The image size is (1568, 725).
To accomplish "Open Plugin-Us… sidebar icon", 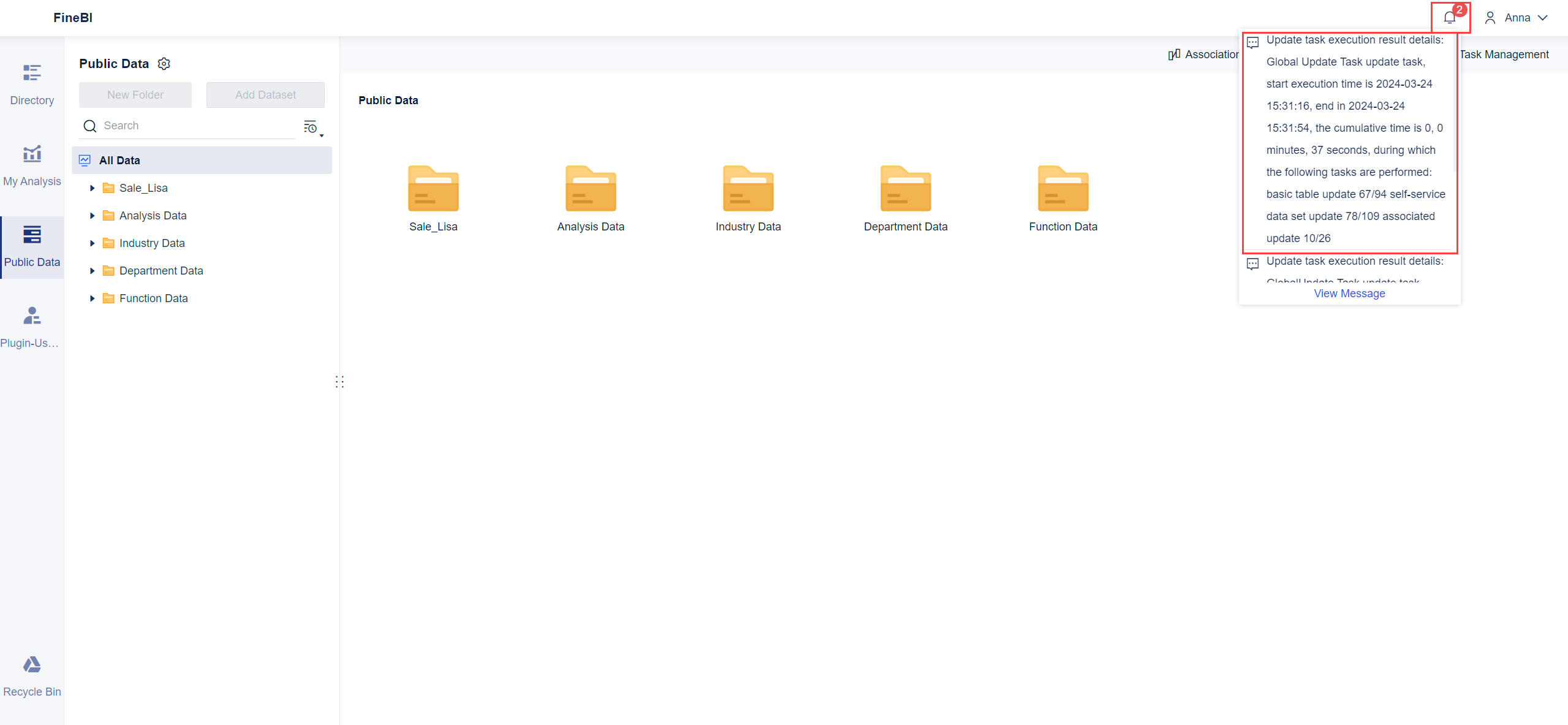I will tap(32, 327).
